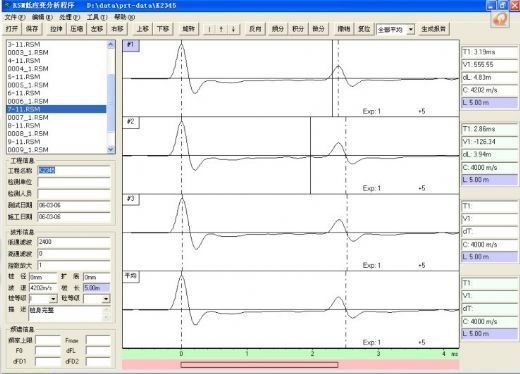520x374 pixels.
Task: Expand the 砼等级 concrete grade dropdown
Action: [x=106, y=299]
